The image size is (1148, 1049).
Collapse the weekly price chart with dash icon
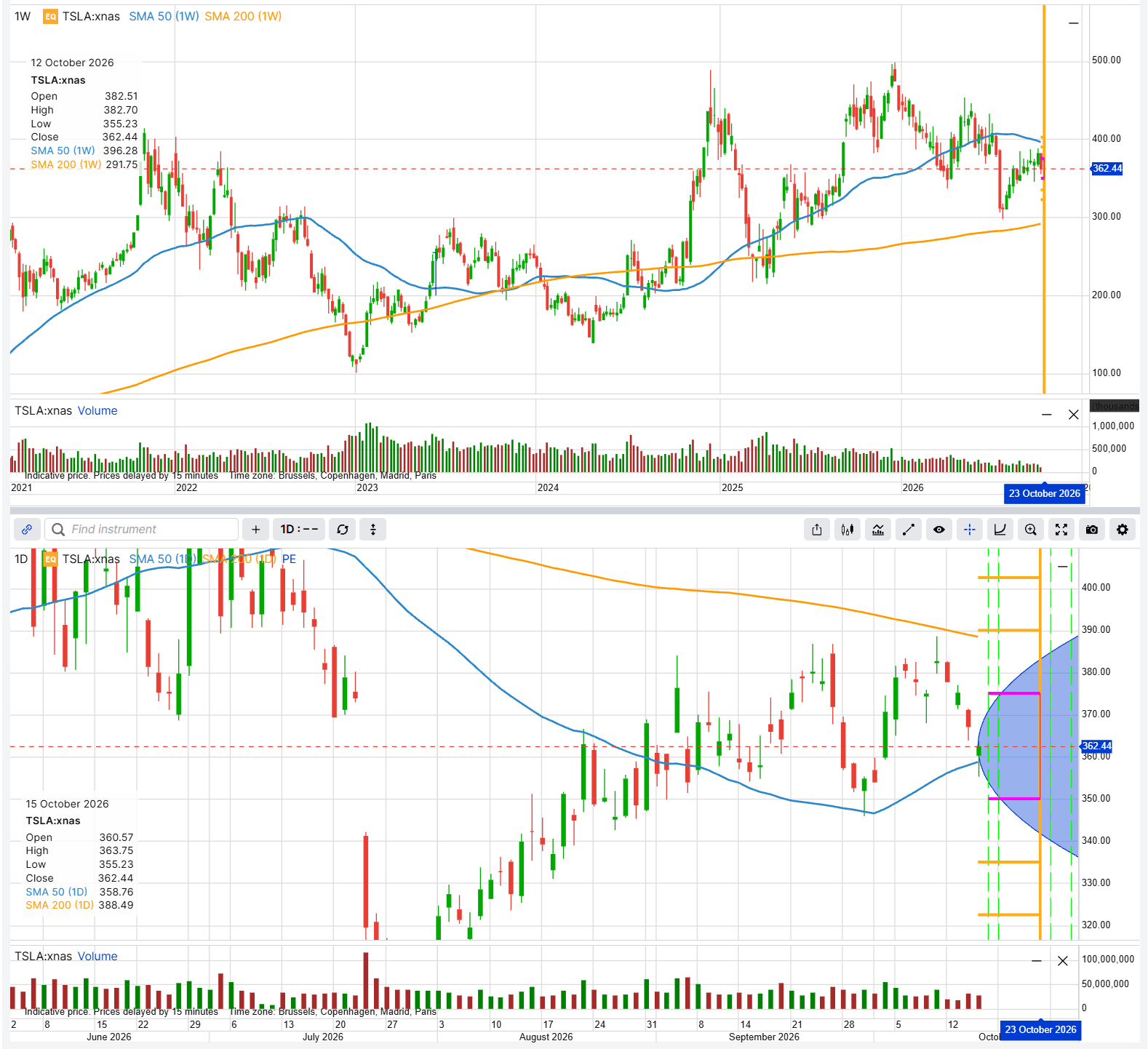(1073, 23)
